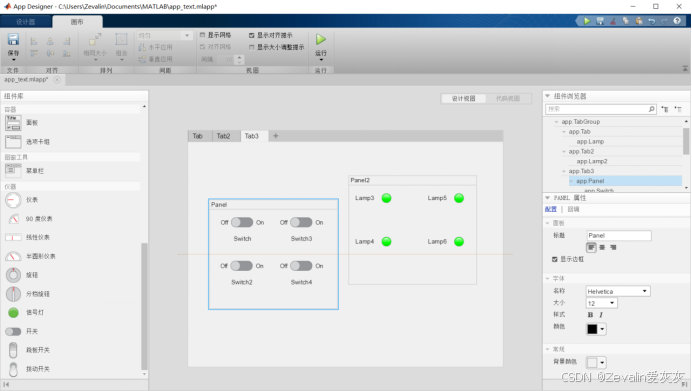Enable the Show Grid (显示网格) checkbox
The height and width of the screenshot is (391, 692).
(x=202, y=35)
